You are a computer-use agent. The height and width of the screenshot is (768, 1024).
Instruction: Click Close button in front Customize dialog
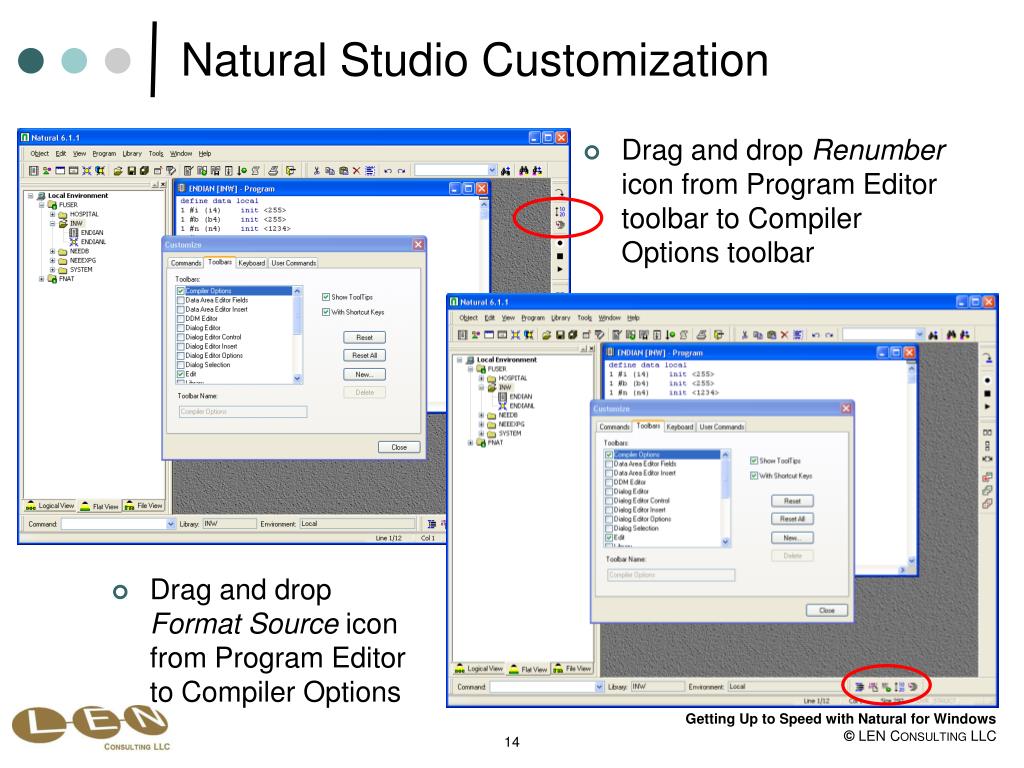click(827, 611)
